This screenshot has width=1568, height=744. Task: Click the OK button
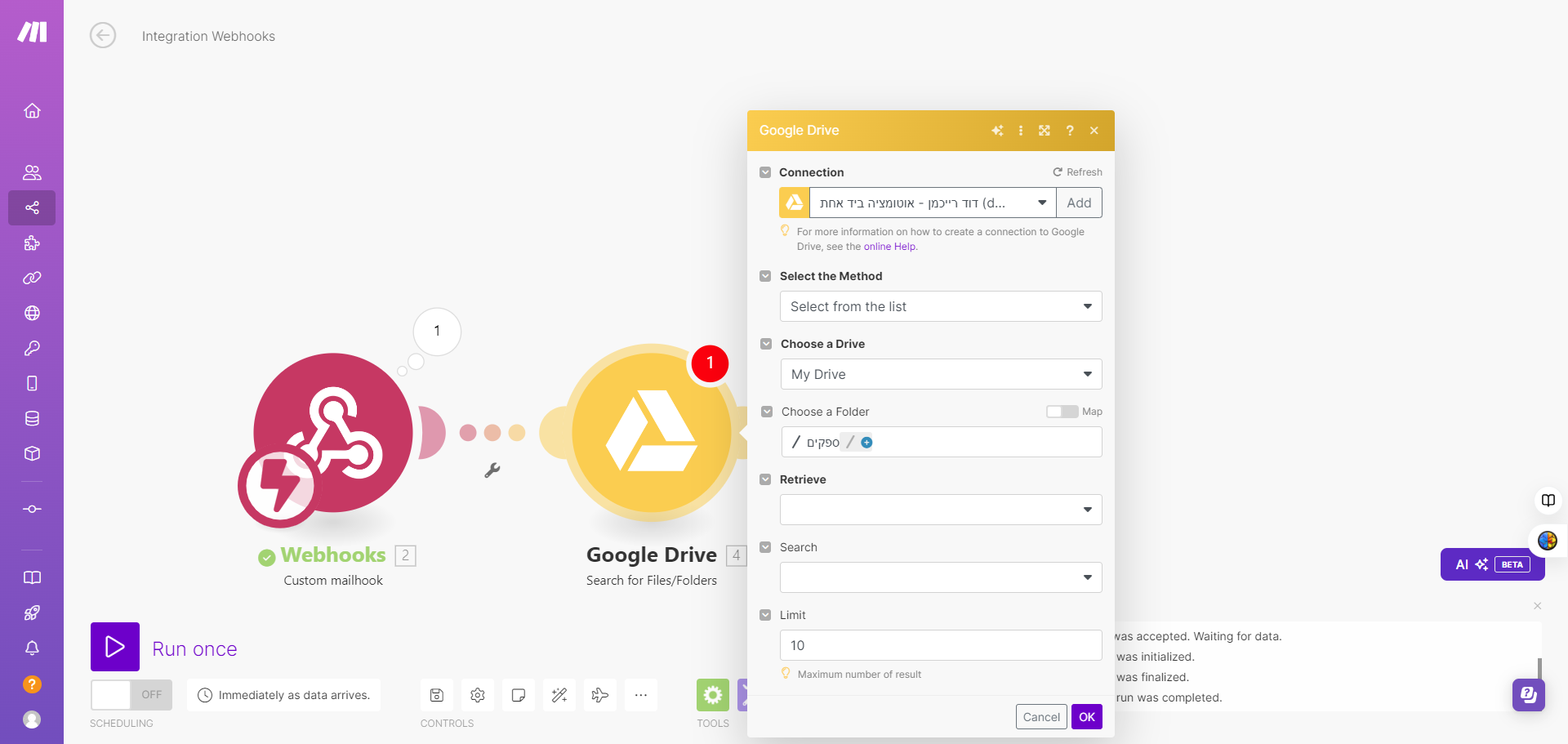point(1087,717)
